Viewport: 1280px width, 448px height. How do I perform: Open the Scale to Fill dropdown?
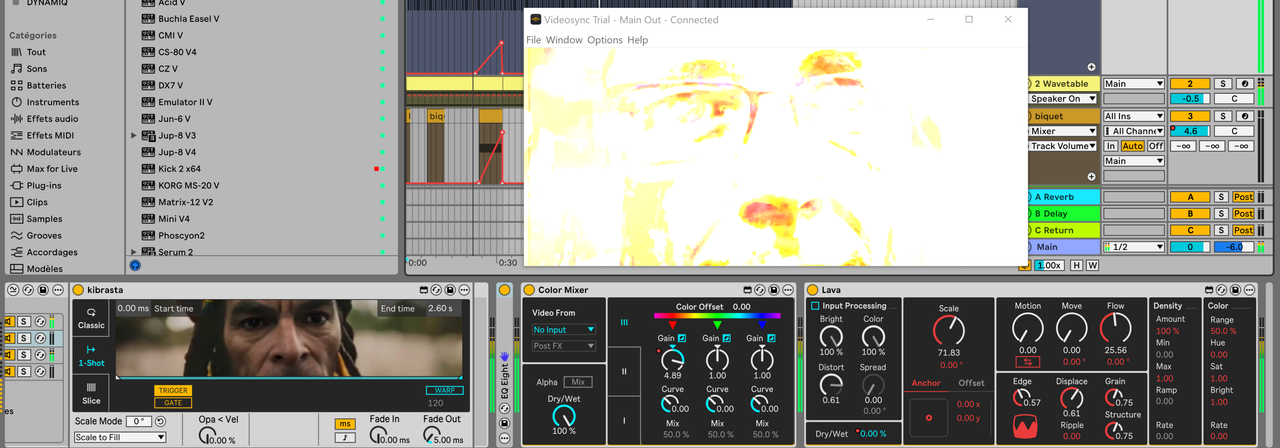click(120, 437)
